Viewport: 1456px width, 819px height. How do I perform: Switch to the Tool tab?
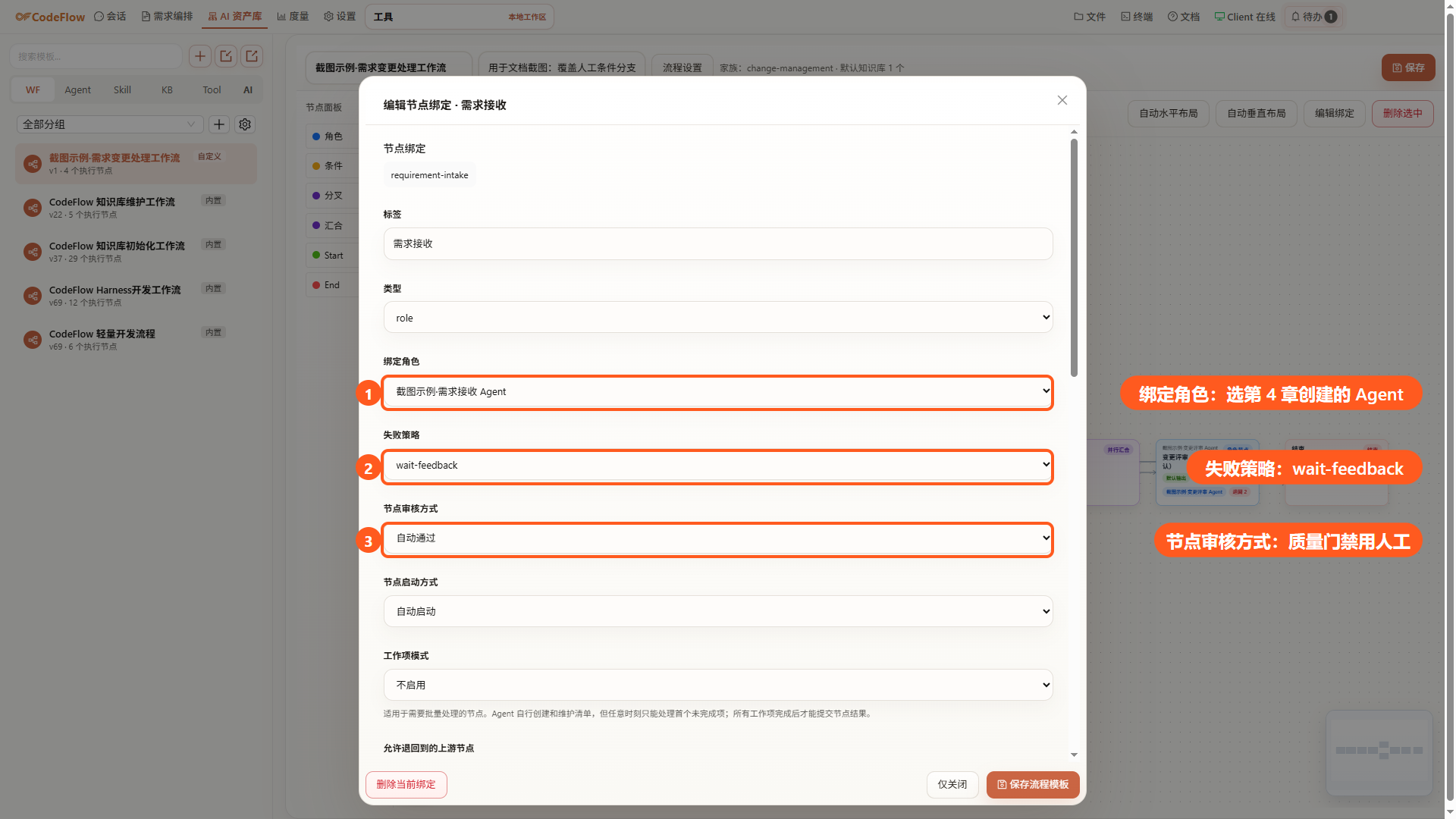coord(212,89)
